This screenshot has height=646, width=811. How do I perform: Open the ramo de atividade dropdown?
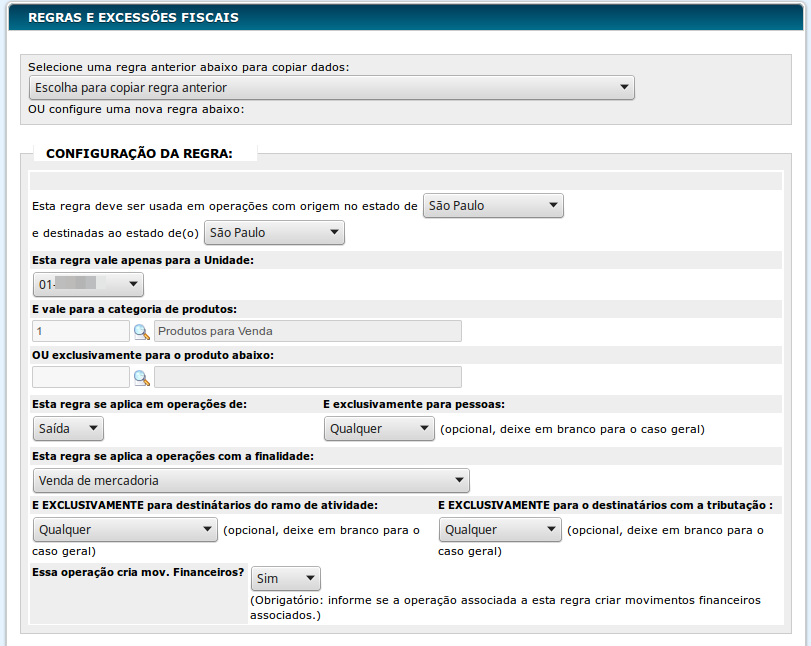click(x=125, y=530)
